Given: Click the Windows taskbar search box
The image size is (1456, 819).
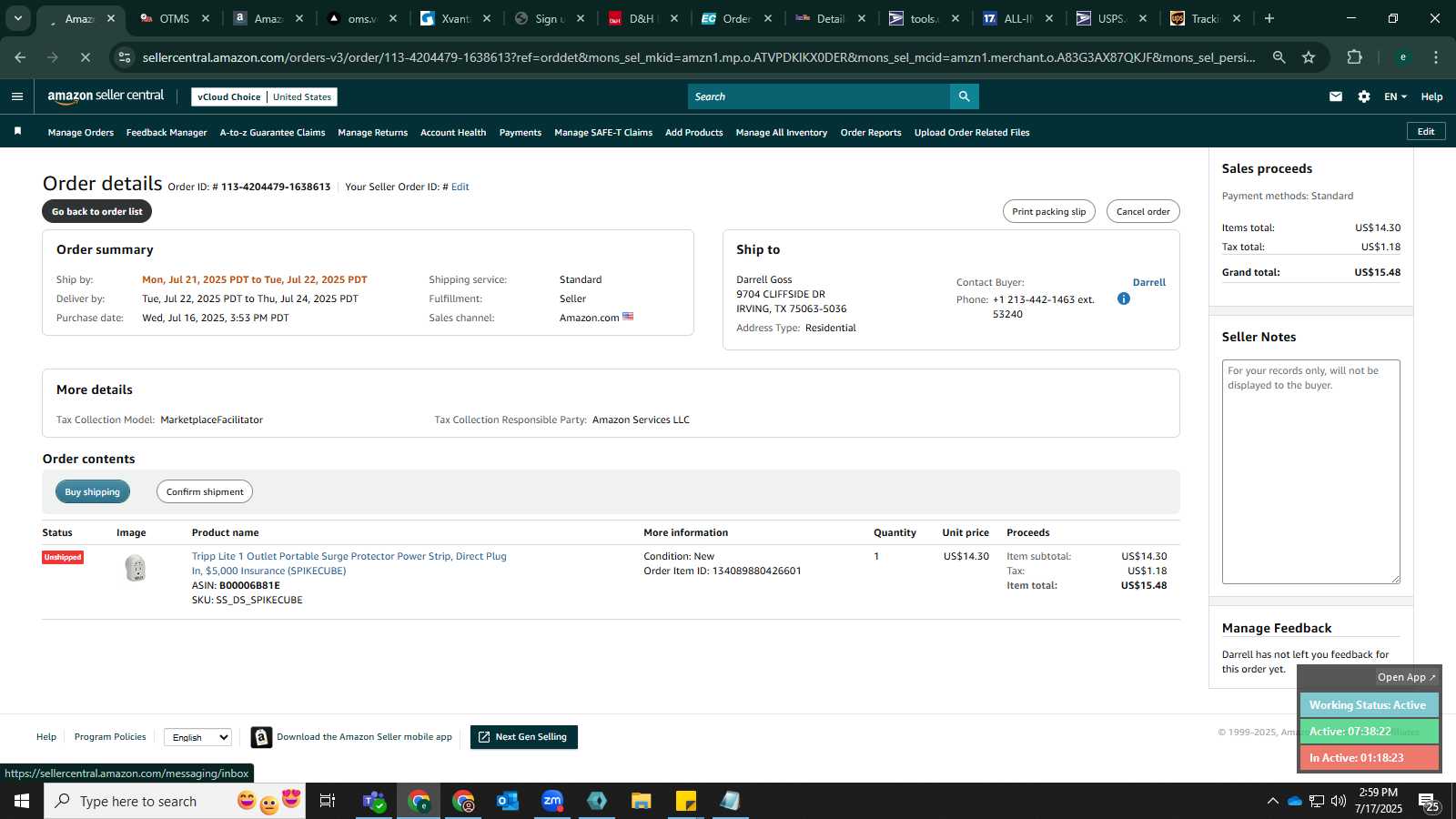Looking at the screenshot, I should (x=175, y=801).
